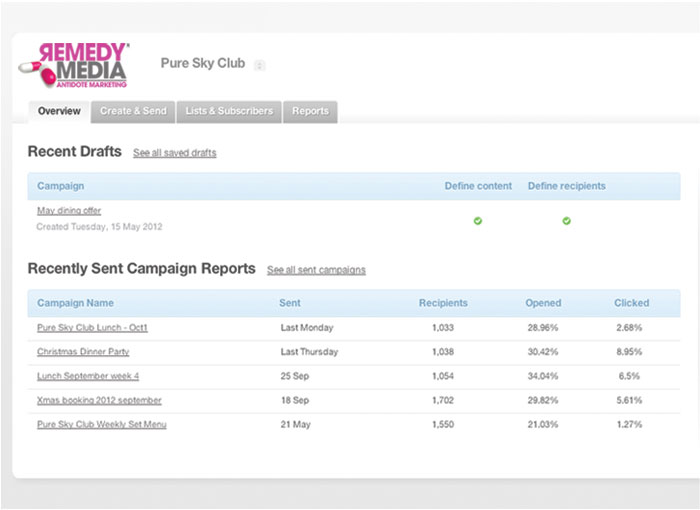Click the Opened column header
This screenshot has width=700, height=510.
tap(543, 303)
